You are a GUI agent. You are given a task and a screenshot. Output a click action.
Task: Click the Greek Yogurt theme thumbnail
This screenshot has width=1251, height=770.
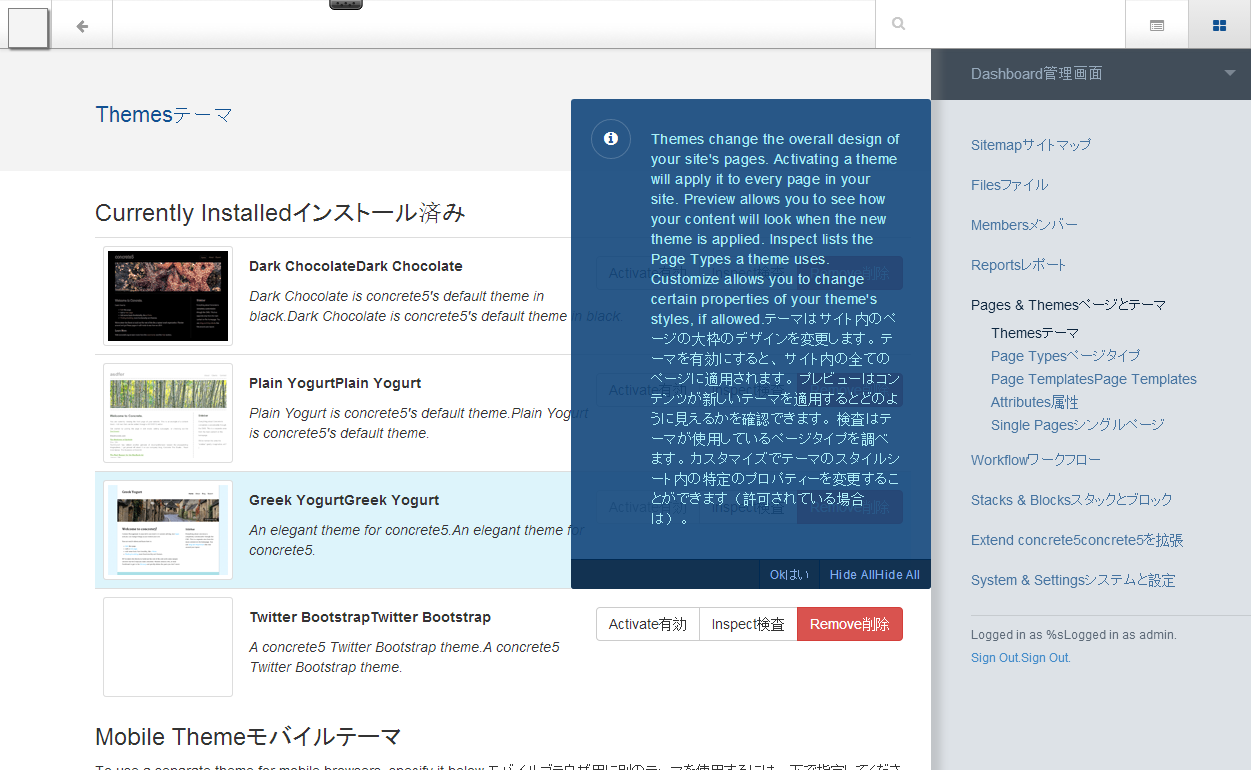(168, 530)
